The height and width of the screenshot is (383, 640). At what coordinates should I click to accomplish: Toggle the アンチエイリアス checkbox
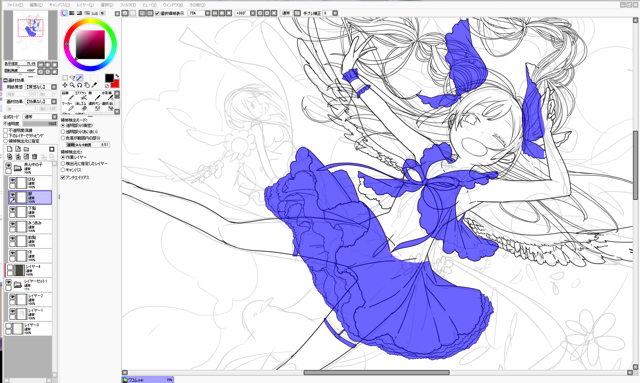[x=63, y=178]
